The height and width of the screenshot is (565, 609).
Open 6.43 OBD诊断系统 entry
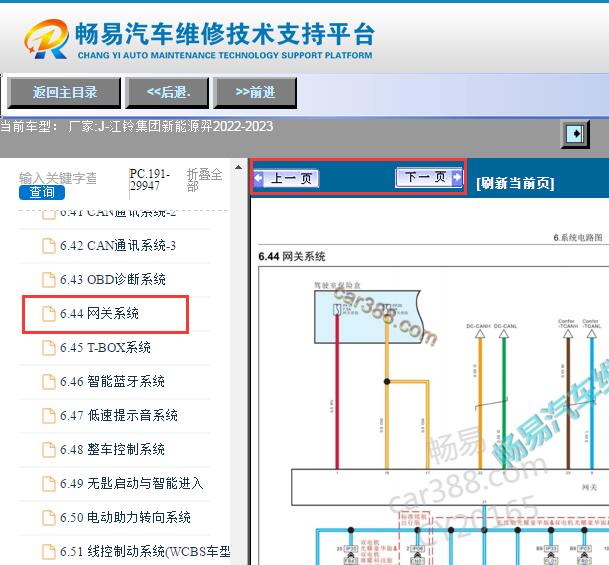(113, 279)
